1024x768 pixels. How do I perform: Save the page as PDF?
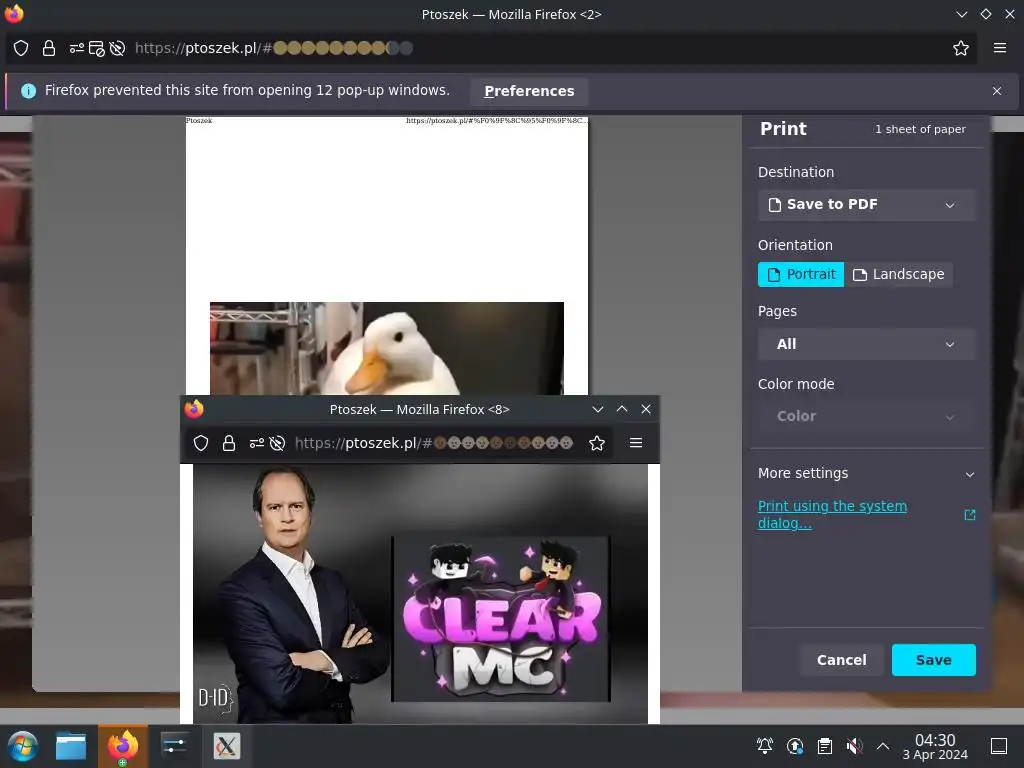pyautogui.click(x=933, y=660)
